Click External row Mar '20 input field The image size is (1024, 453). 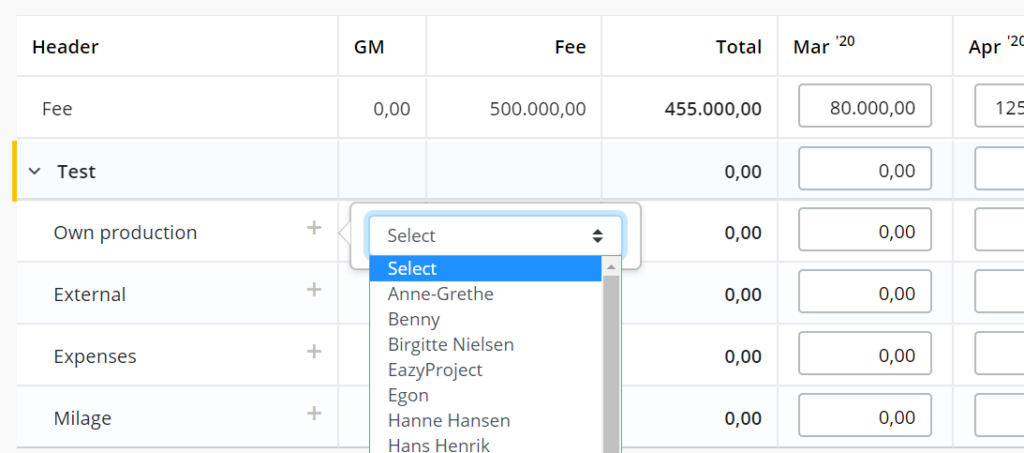tap(865, 291)
